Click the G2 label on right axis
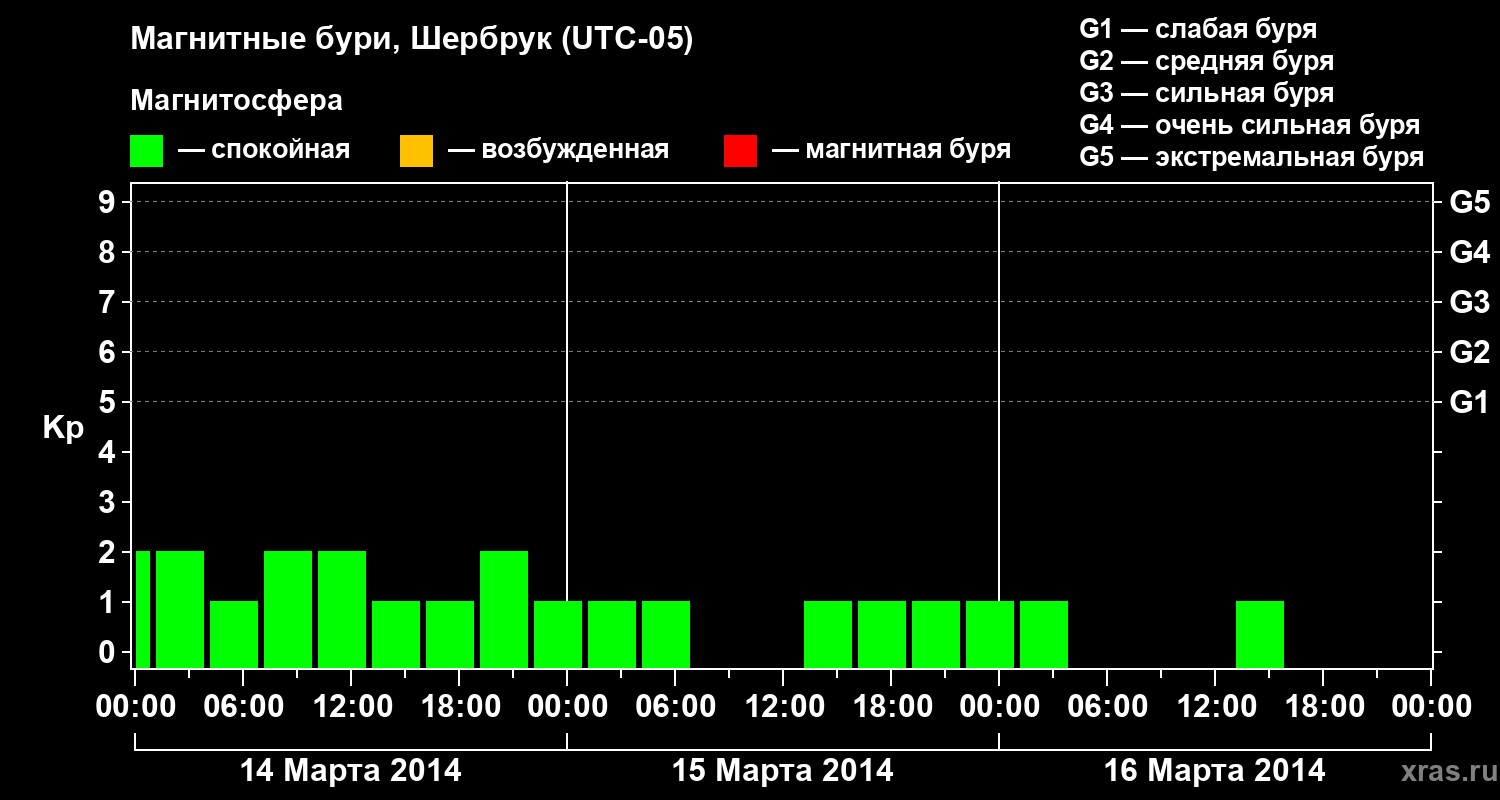Image resolution: width=1500 pixels, height=800 pixels. click(x=1469, y=352)
